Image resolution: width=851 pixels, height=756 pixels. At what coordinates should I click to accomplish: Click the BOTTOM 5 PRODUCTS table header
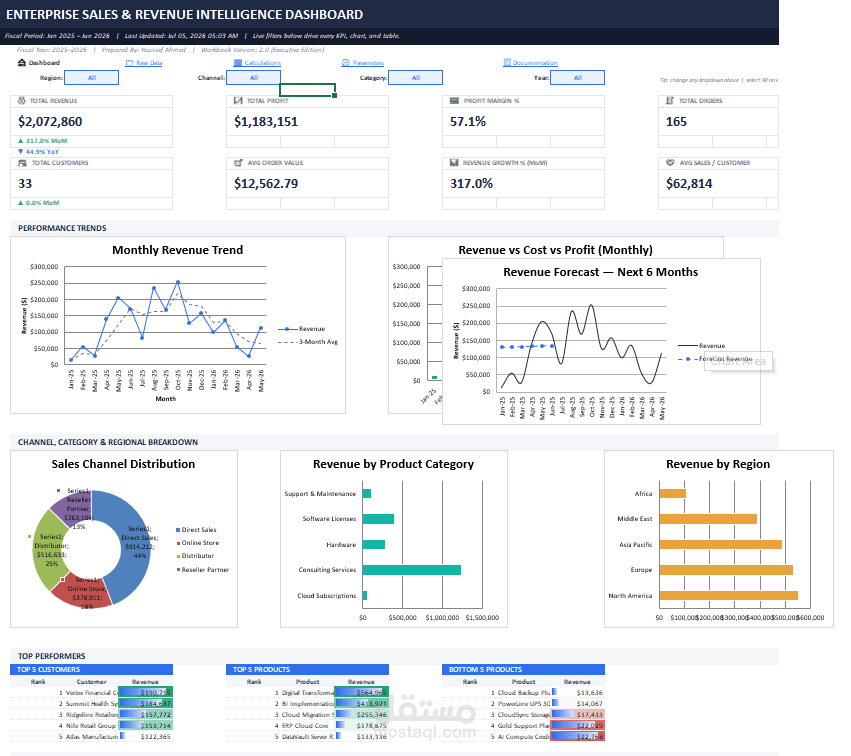click(x=523, y=669)
